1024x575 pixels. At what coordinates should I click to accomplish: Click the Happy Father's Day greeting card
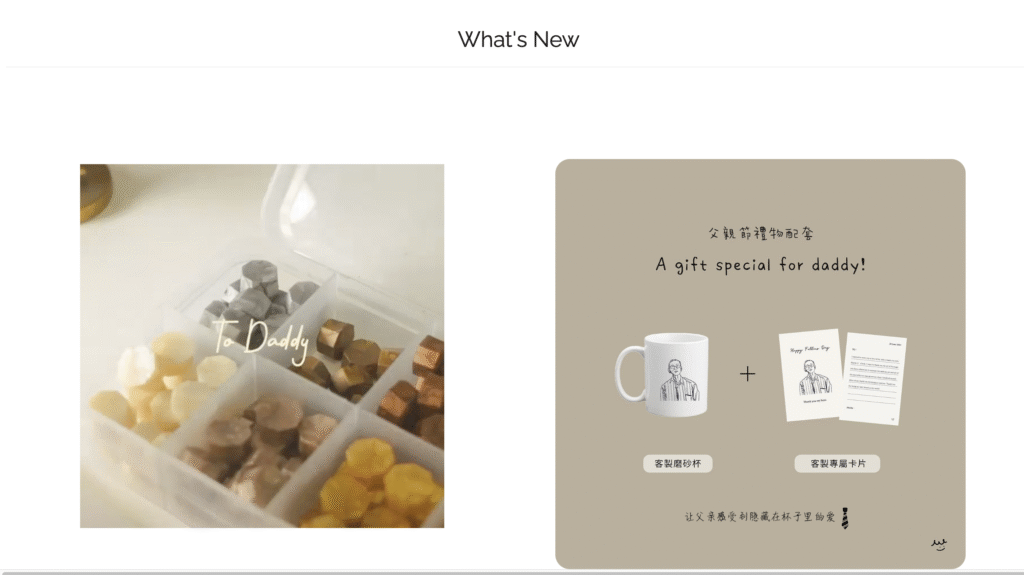pos(810,374)
